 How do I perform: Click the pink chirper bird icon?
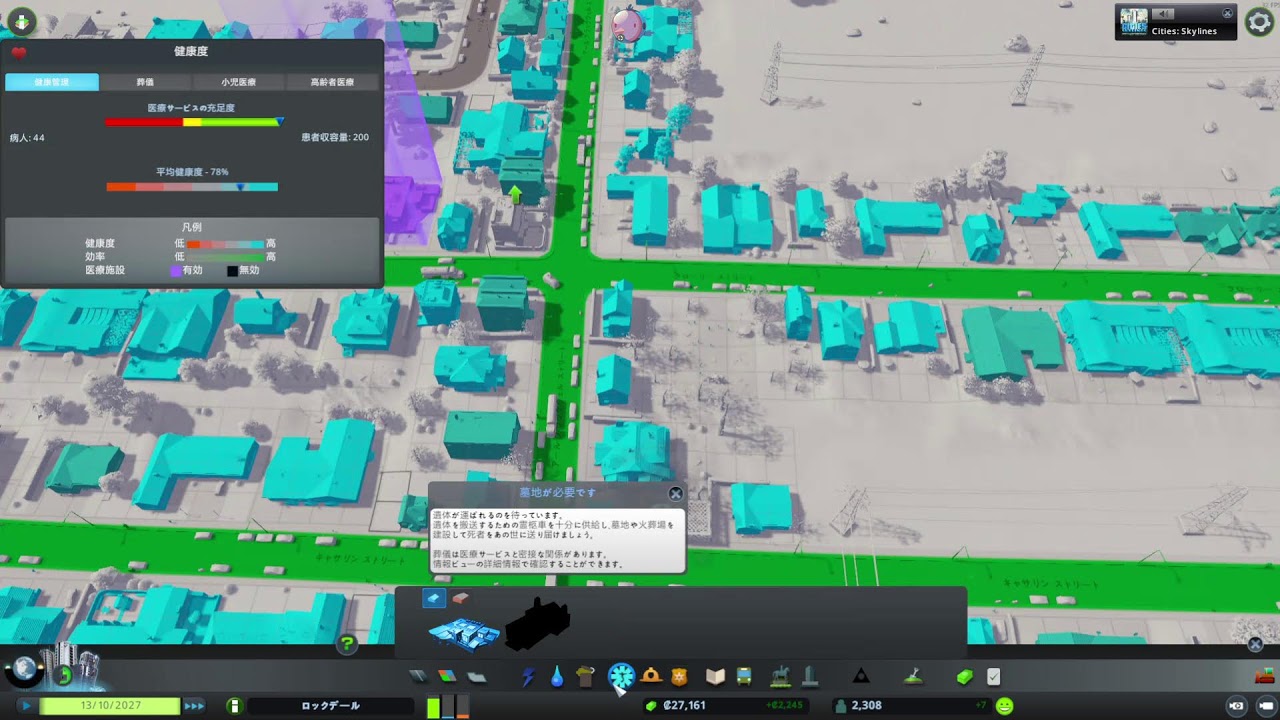coord(627,23)
